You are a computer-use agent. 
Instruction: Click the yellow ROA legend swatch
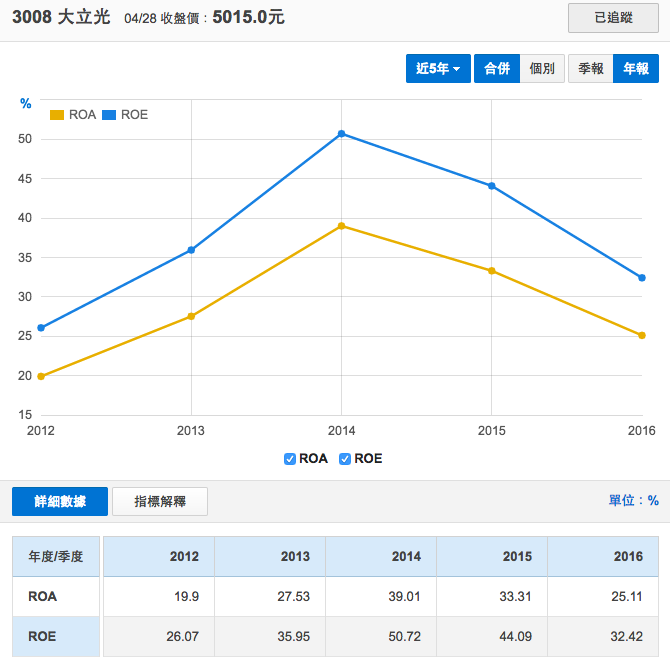click(57, 115)
